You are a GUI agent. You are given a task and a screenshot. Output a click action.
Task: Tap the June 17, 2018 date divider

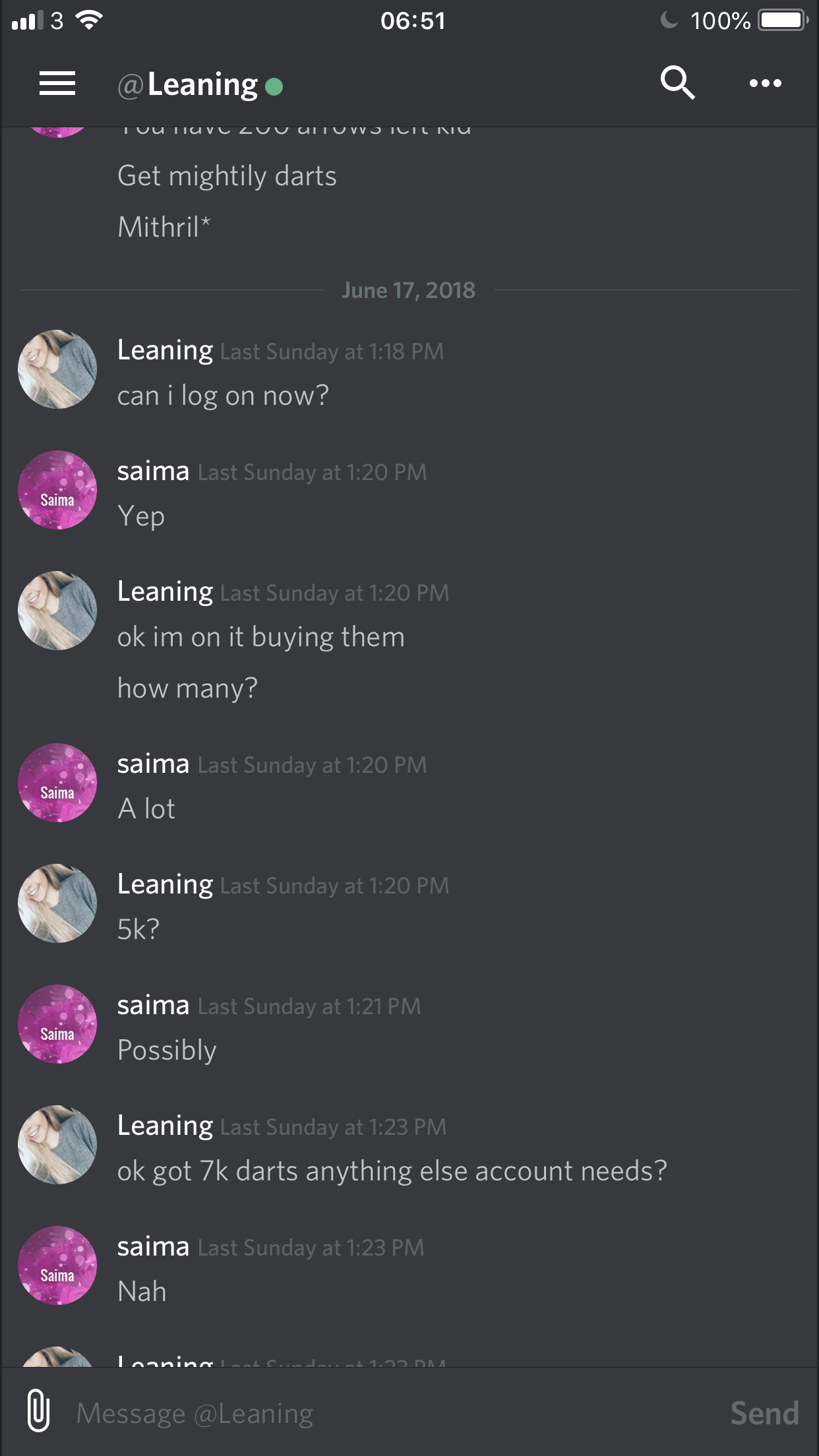click(x=408, y=290)
